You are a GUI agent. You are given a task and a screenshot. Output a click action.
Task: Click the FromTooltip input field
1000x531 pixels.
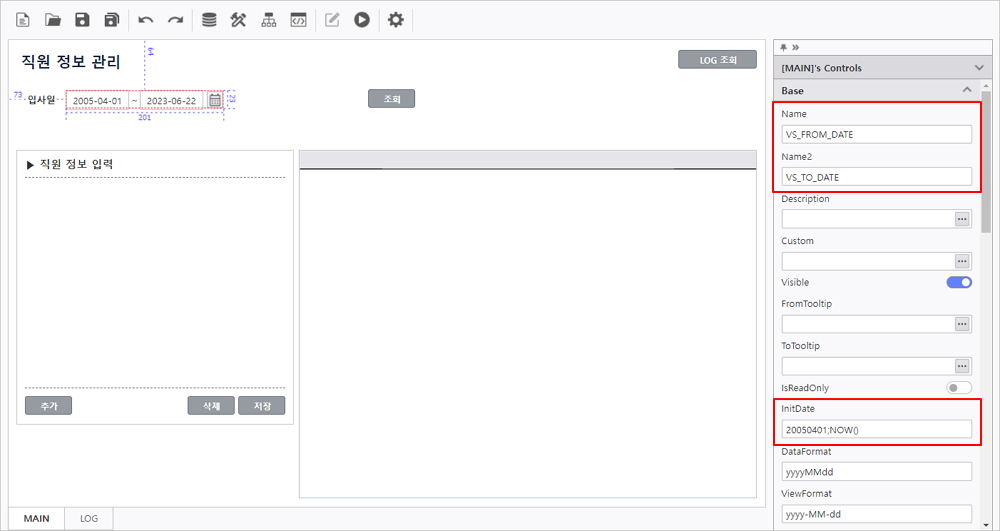click(x=868, y=324)
